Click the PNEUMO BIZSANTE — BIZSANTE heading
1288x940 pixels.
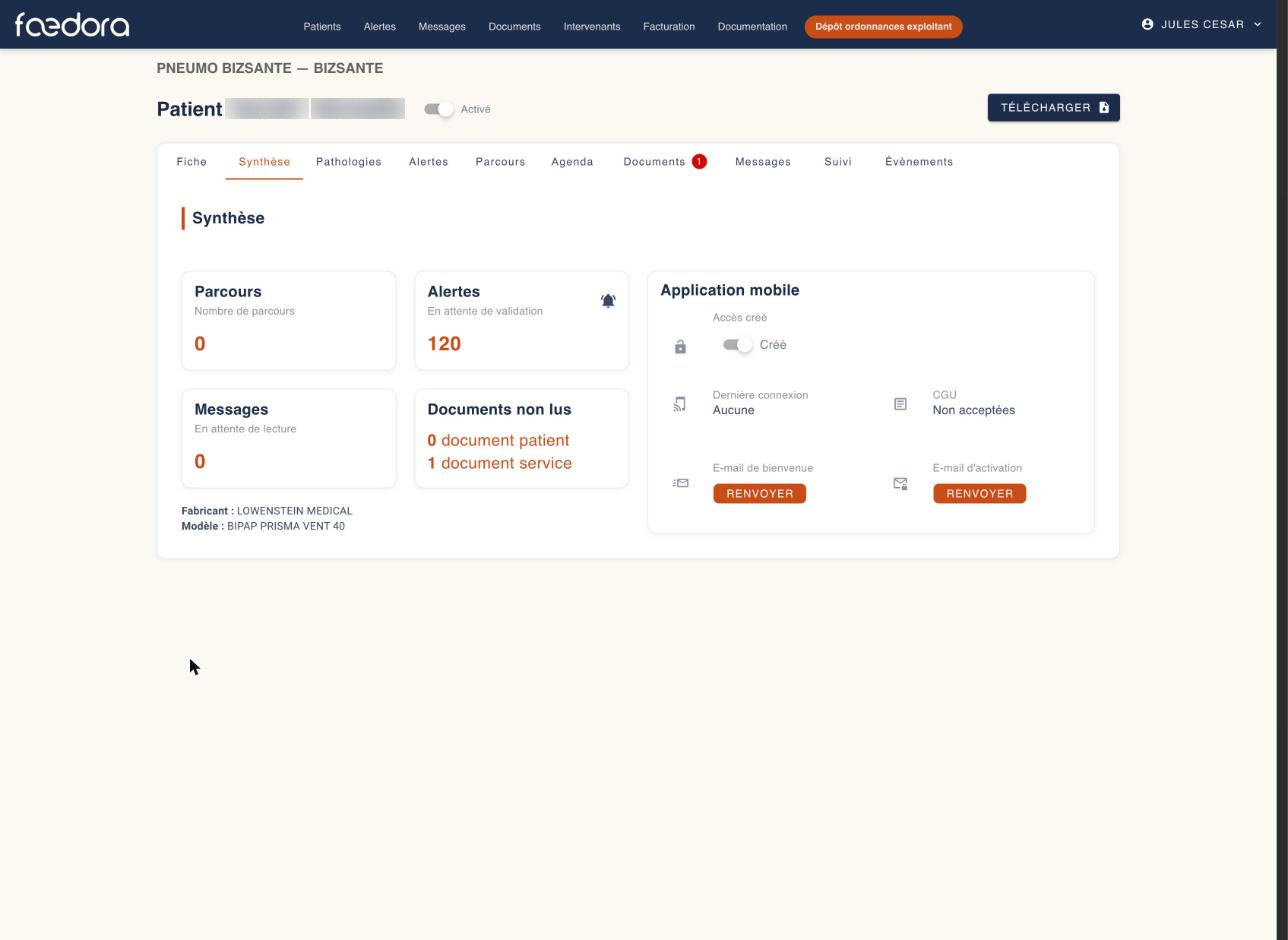pos(270,68)
